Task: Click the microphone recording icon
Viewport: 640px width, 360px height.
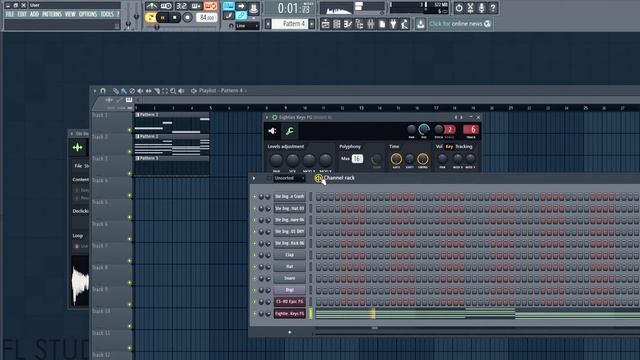Action: [482, 8]
